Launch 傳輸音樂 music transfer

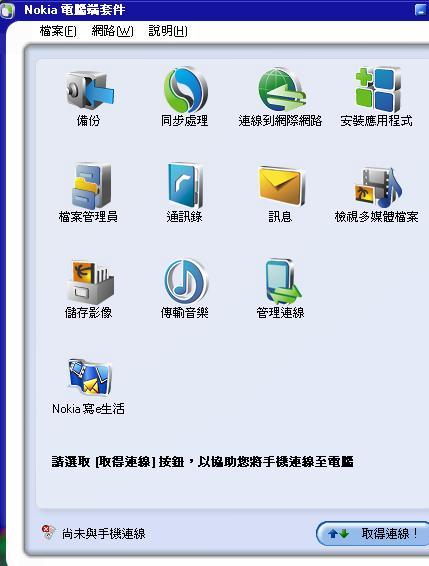(x=186, y=282)
